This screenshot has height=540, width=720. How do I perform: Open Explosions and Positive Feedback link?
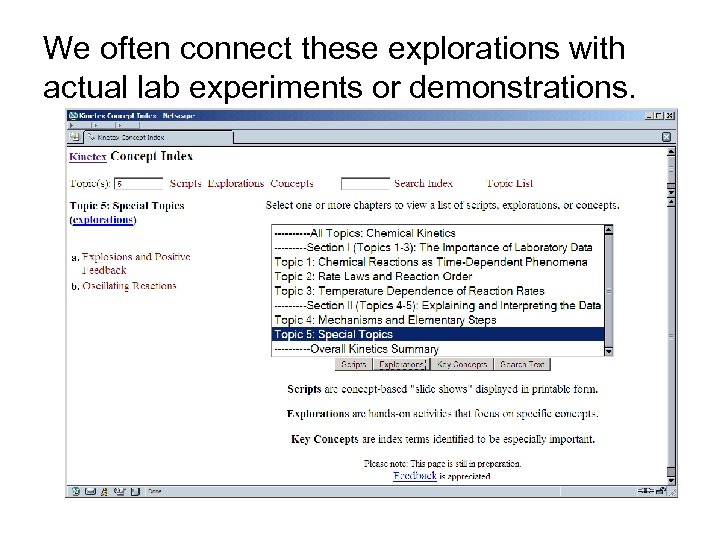tap(136, 263)
